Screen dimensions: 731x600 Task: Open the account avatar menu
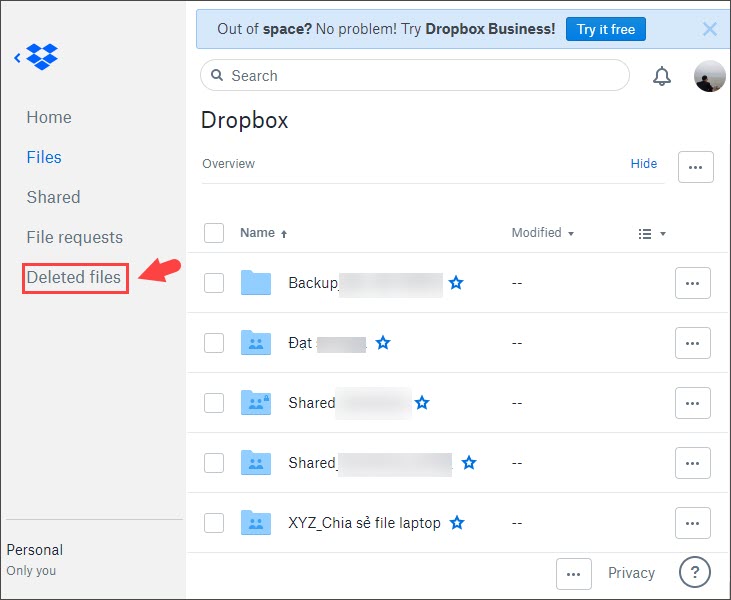tap(710, 76)
